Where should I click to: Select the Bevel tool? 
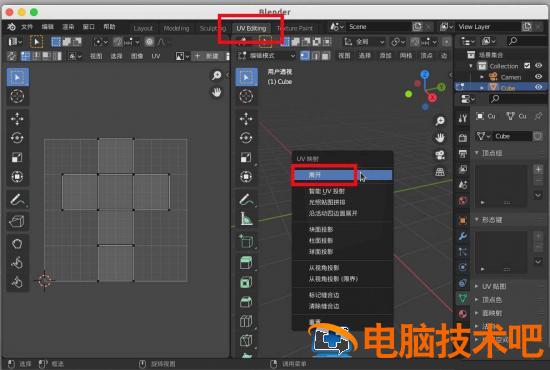click(246, 302)
